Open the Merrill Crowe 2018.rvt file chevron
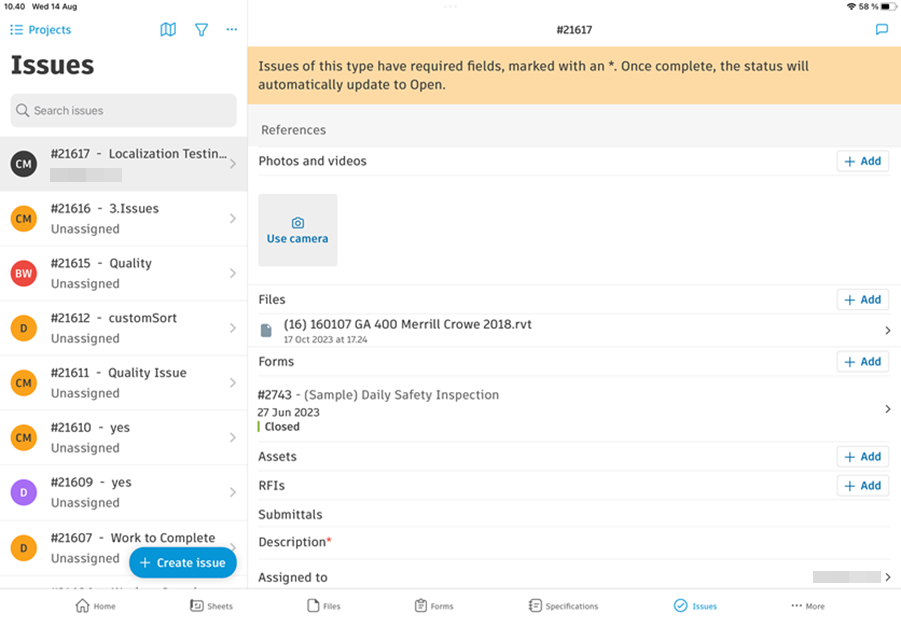The width and height of the screenshot is (901, 627). point(888,330)
